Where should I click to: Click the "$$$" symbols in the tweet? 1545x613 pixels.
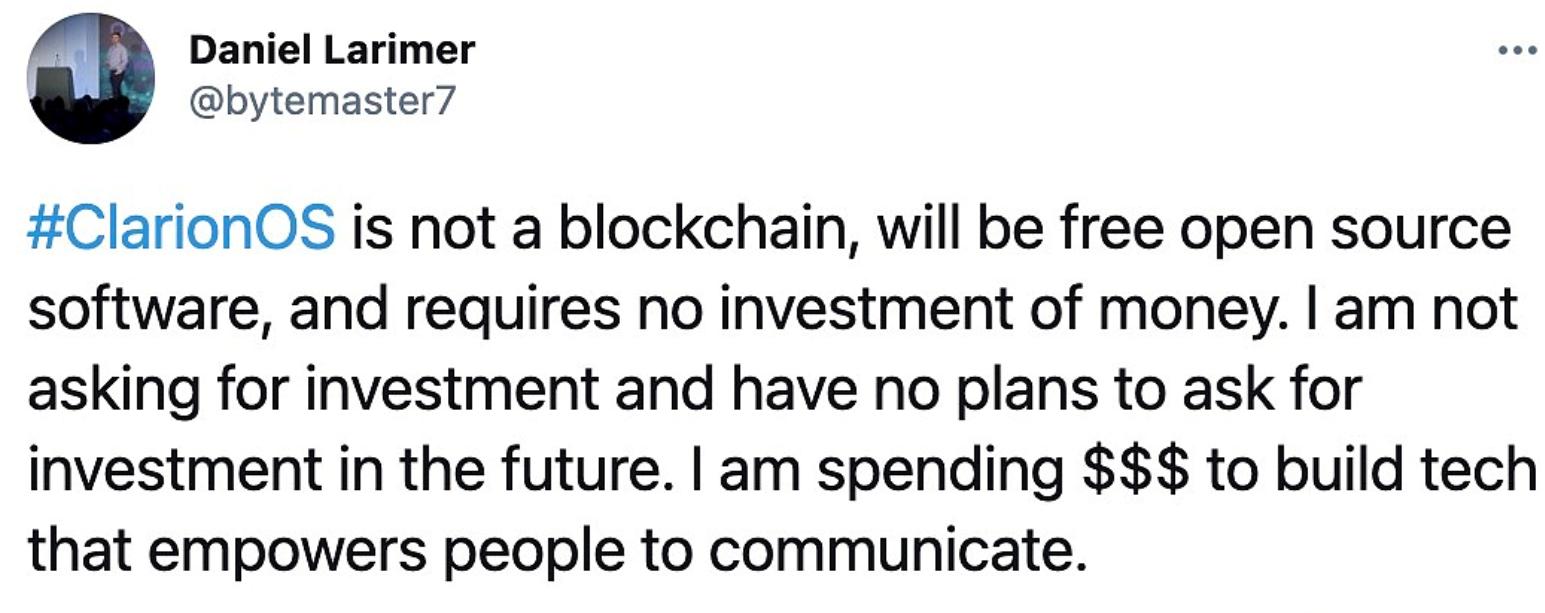tap(1137, 469)
